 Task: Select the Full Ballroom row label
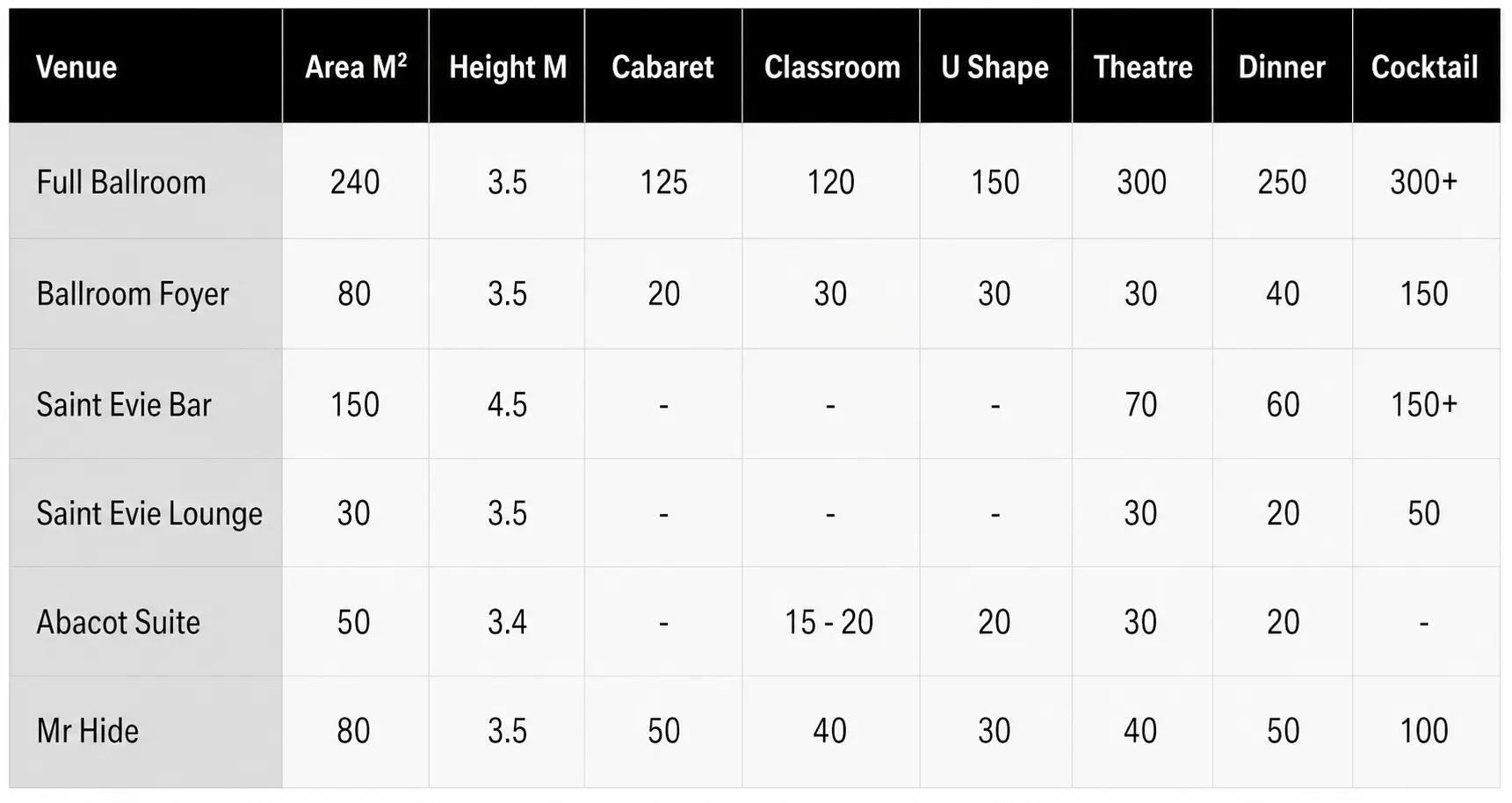point(121,182)
